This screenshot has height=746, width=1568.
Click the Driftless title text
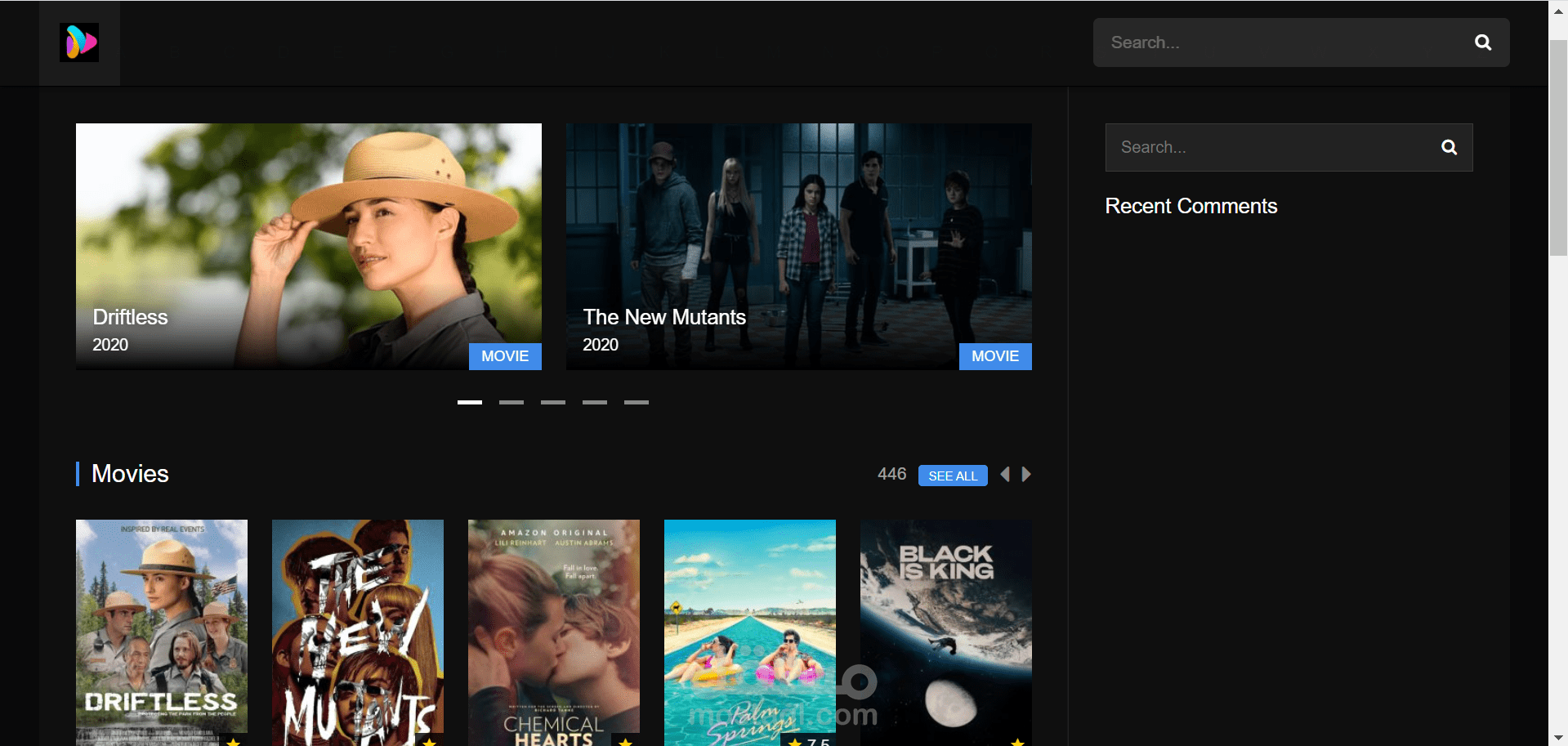130,317
